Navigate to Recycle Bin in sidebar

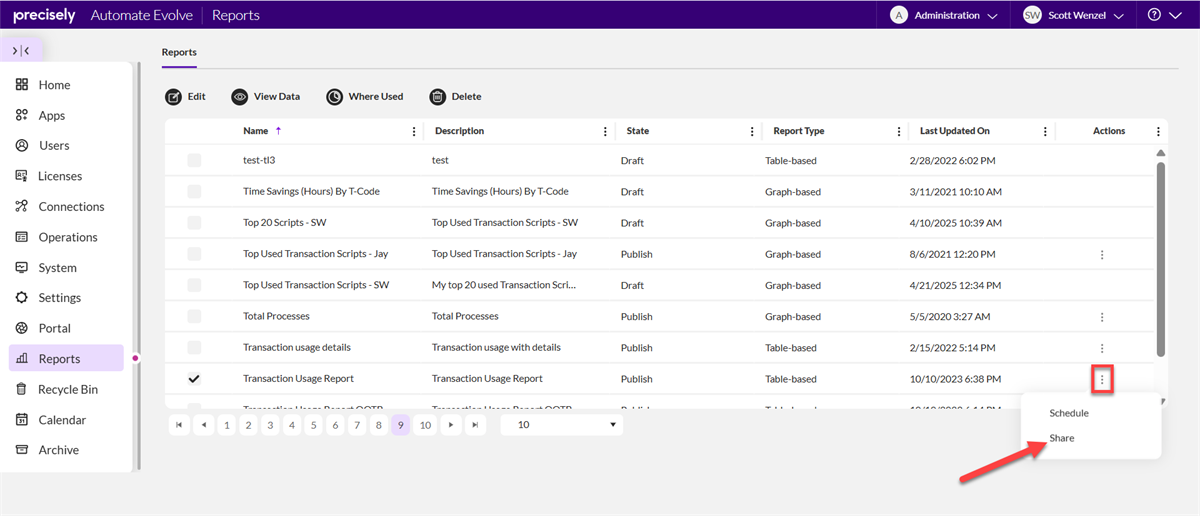(68, 389)
